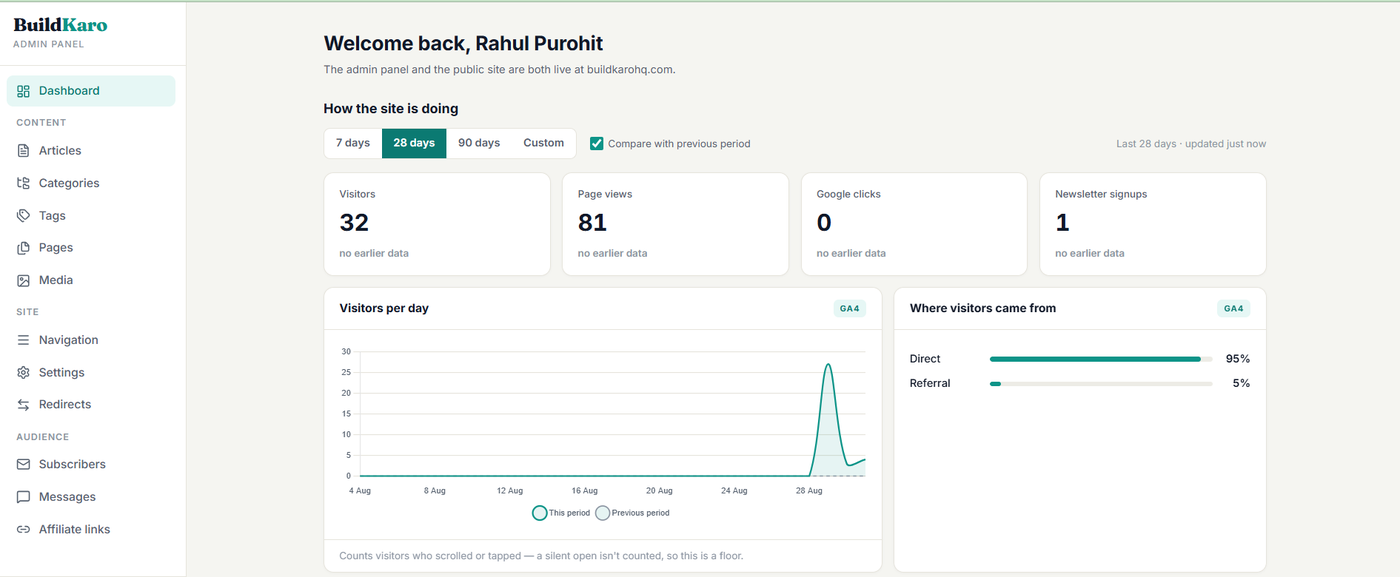Click the Tags label icon
The height and width of the screenshot is (577, 1400).
(23, 216)
